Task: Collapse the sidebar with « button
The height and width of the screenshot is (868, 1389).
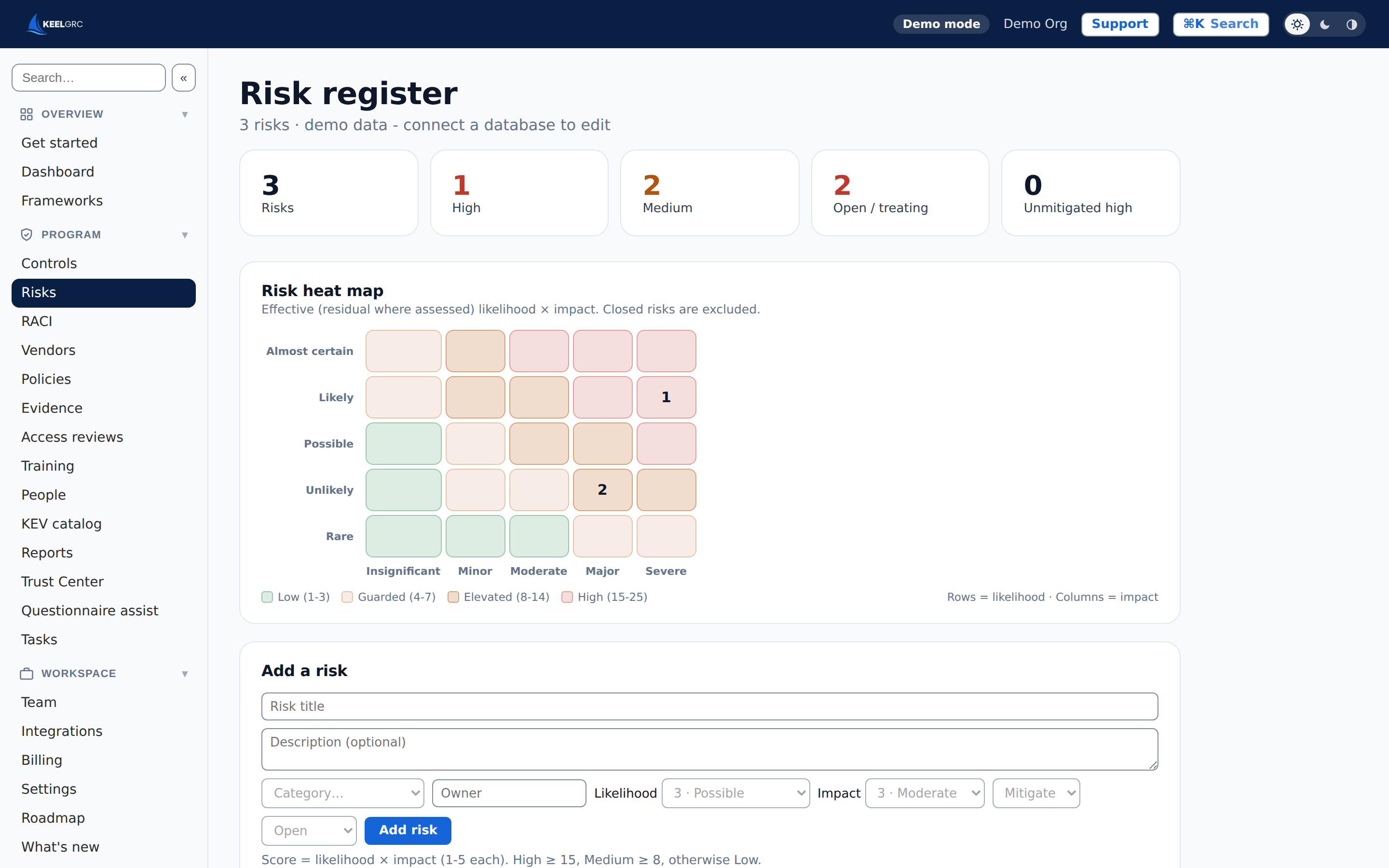Action: (184, 78)
